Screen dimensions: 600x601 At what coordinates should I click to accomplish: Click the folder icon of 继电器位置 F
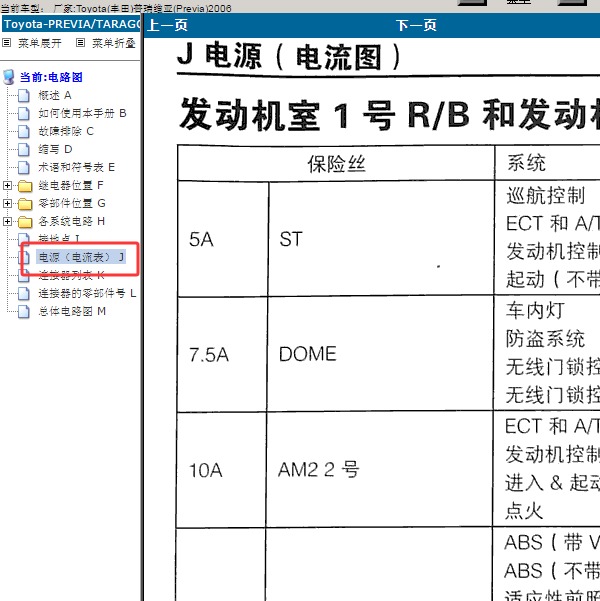25,186
